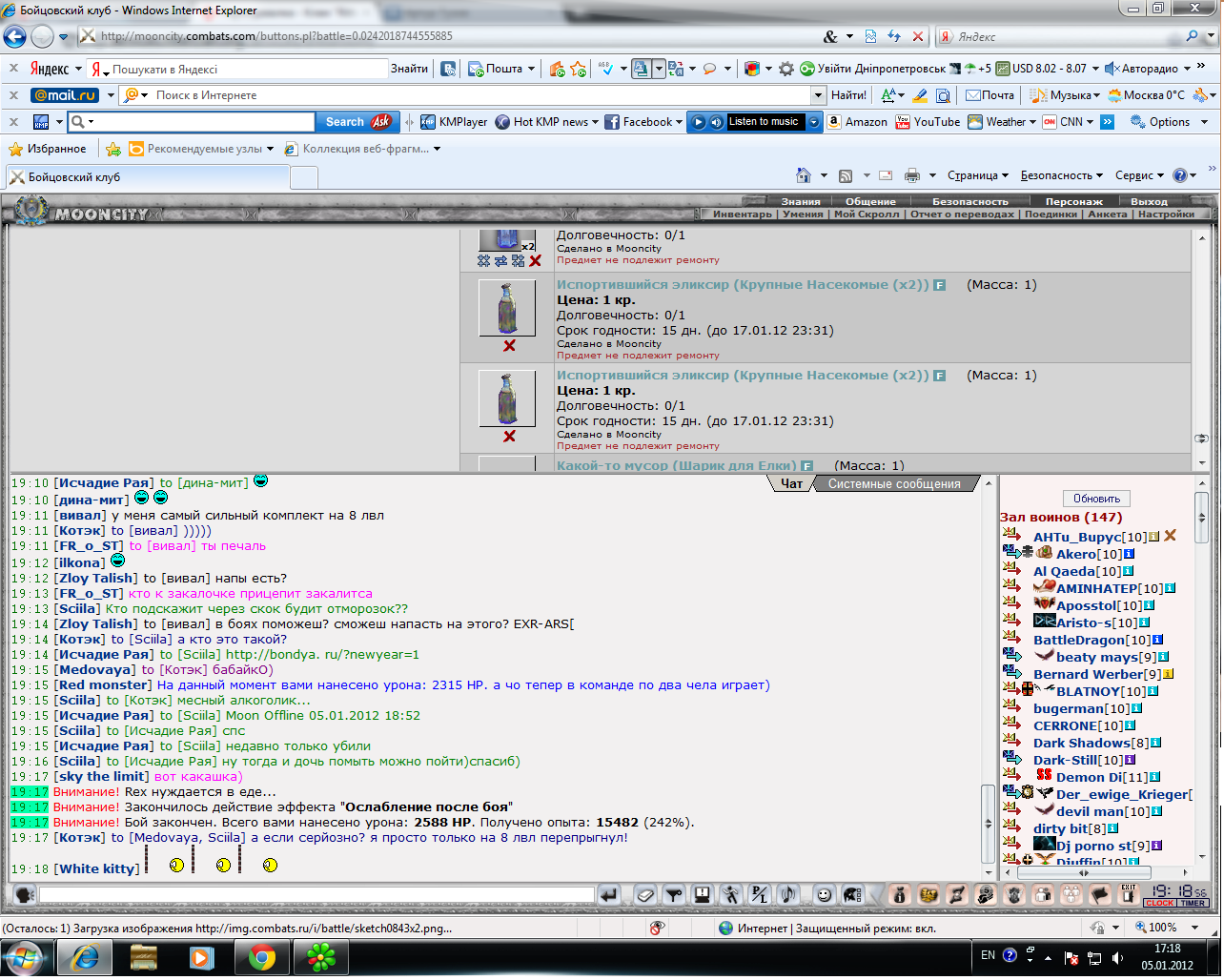Screen dimensions: 1224x980
Task: Toggle play/pause on the Listen to music player
Action: point(699,122)
